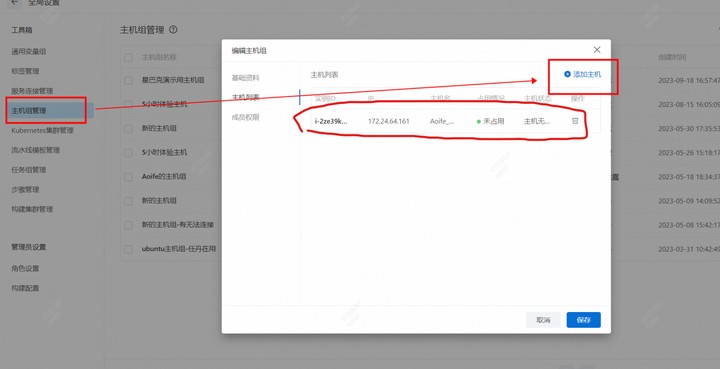Open 角色设置 under 管理员设置
Screen dimensions: 720x369
tap(25, 268)
